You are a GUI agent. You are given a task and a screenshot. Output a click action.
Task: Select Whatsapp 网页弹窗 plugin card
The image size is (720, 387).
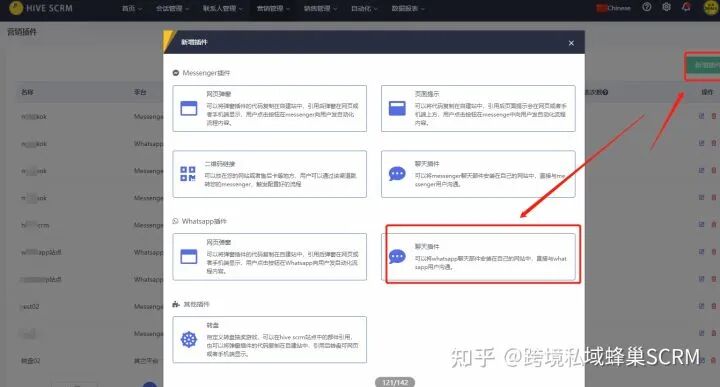click(270, 257)
